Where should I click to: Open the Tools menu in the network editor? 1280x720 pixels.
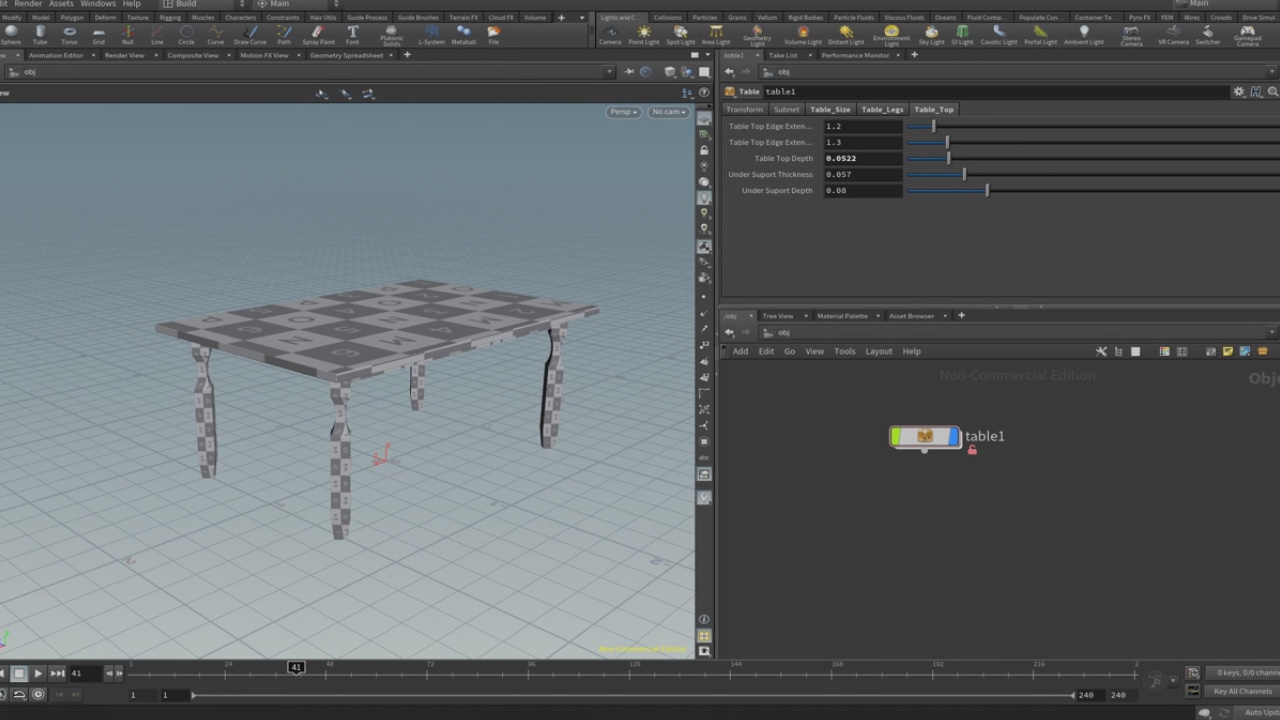844,351
